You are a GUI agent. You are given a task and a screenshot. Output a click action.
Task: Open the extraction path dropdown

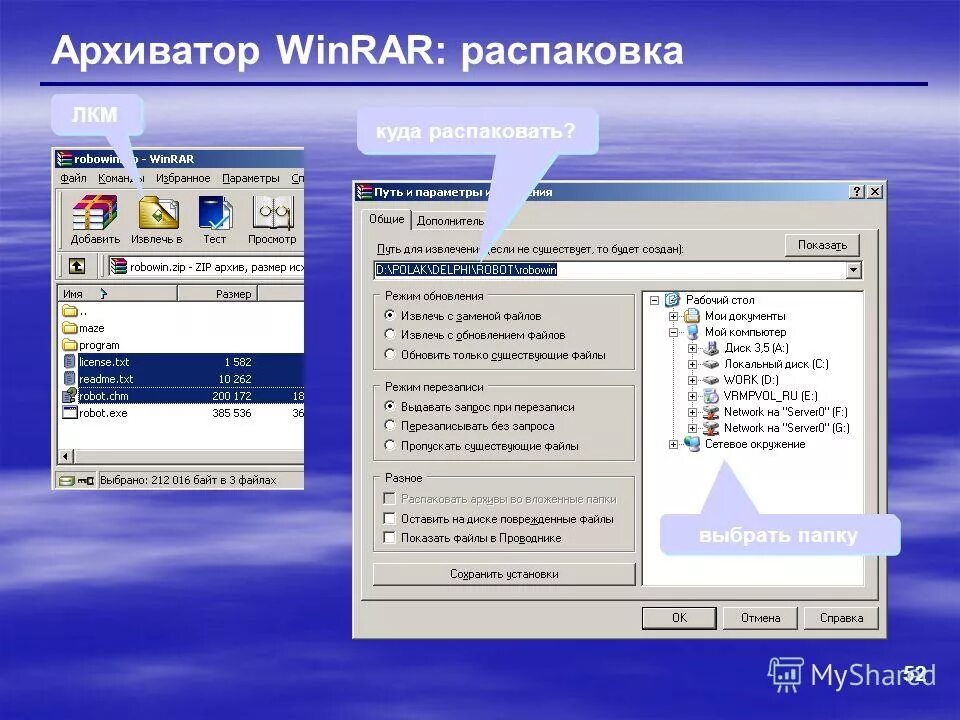855,270
